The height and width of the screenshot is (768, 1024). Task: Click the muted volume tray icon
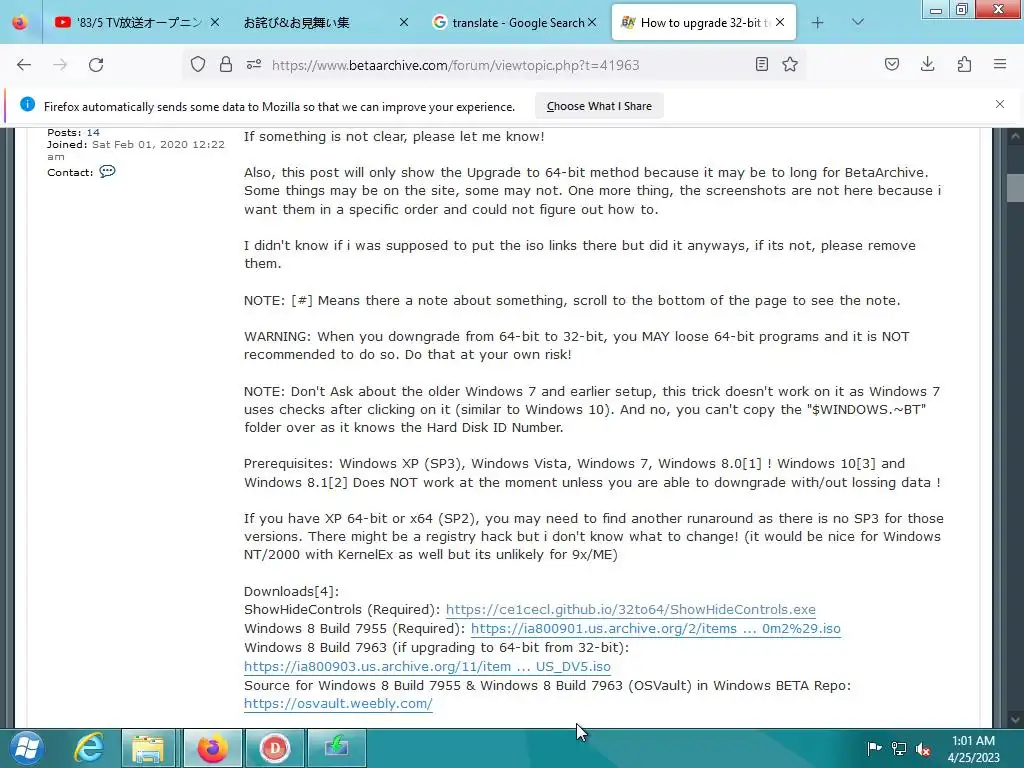pos(923,748)
